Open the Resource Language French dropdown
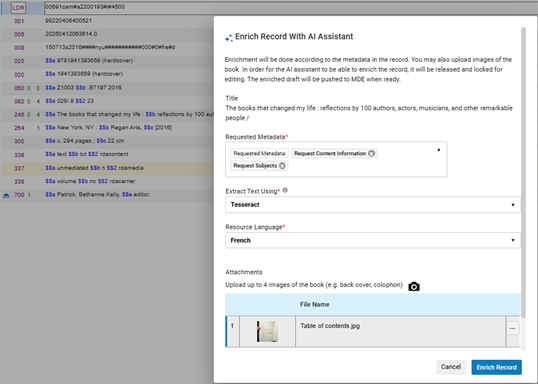This screenshot has width=538, height=384. [373, 241]
